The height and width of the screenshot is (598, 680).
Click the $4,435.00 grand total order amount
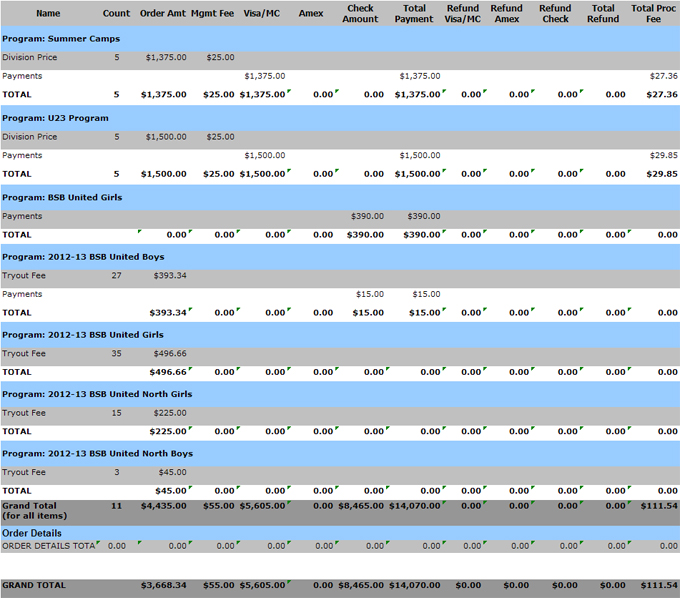coord(163,506)
